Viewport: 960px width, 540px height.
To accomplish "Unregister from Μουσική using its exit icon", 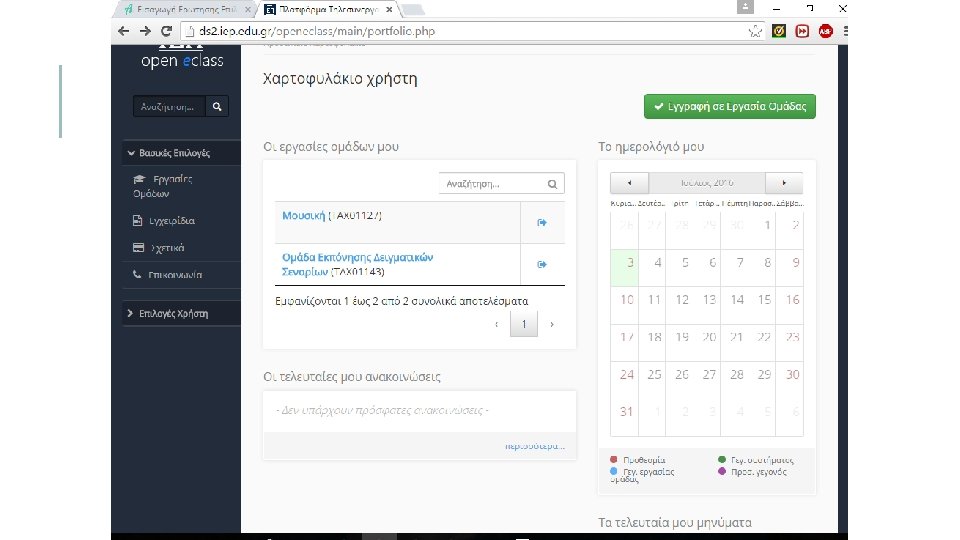I will [542, 222].
